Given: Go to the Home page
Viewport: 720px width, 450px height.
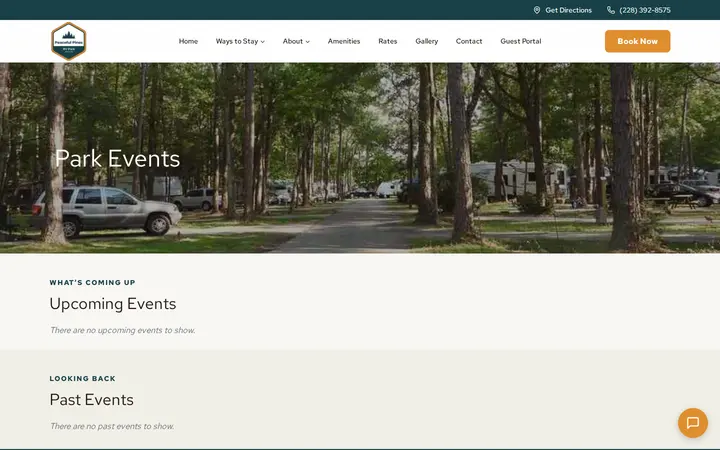Looking at the screenshot, I should (188, 41).
